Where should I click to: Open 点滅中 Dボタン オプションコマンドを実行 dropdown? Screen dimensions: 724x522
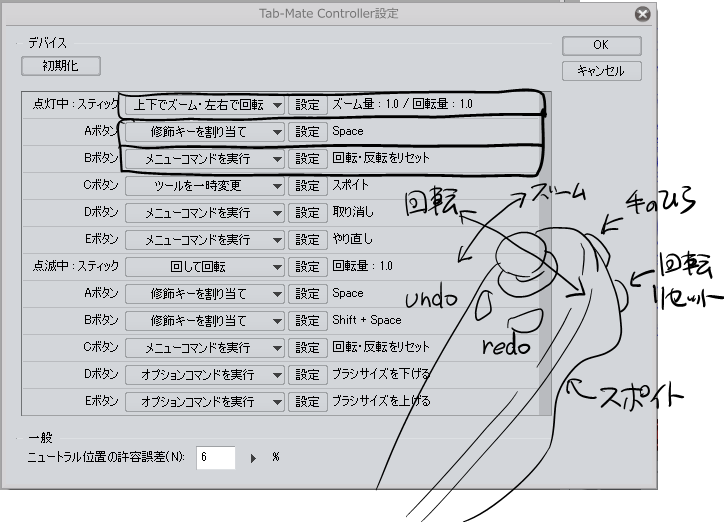click(204, 375)
